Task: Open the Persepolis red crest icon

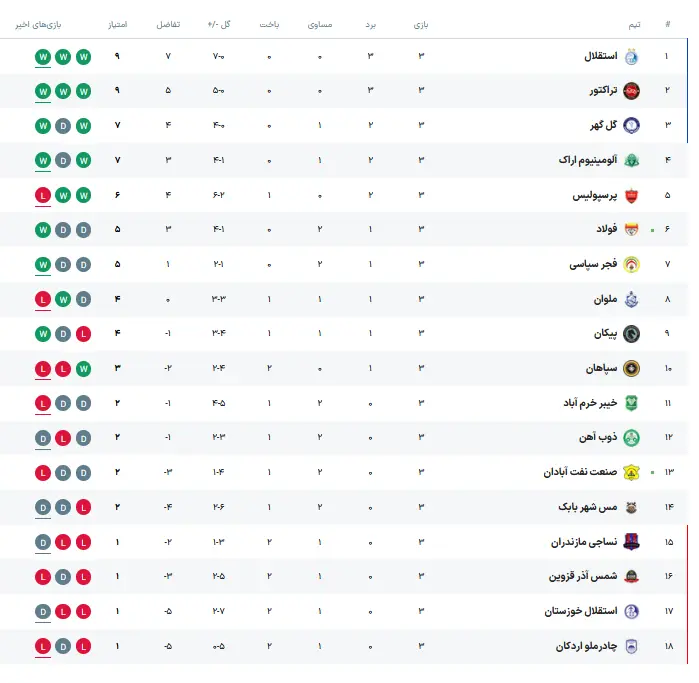Action: point(631,195)
